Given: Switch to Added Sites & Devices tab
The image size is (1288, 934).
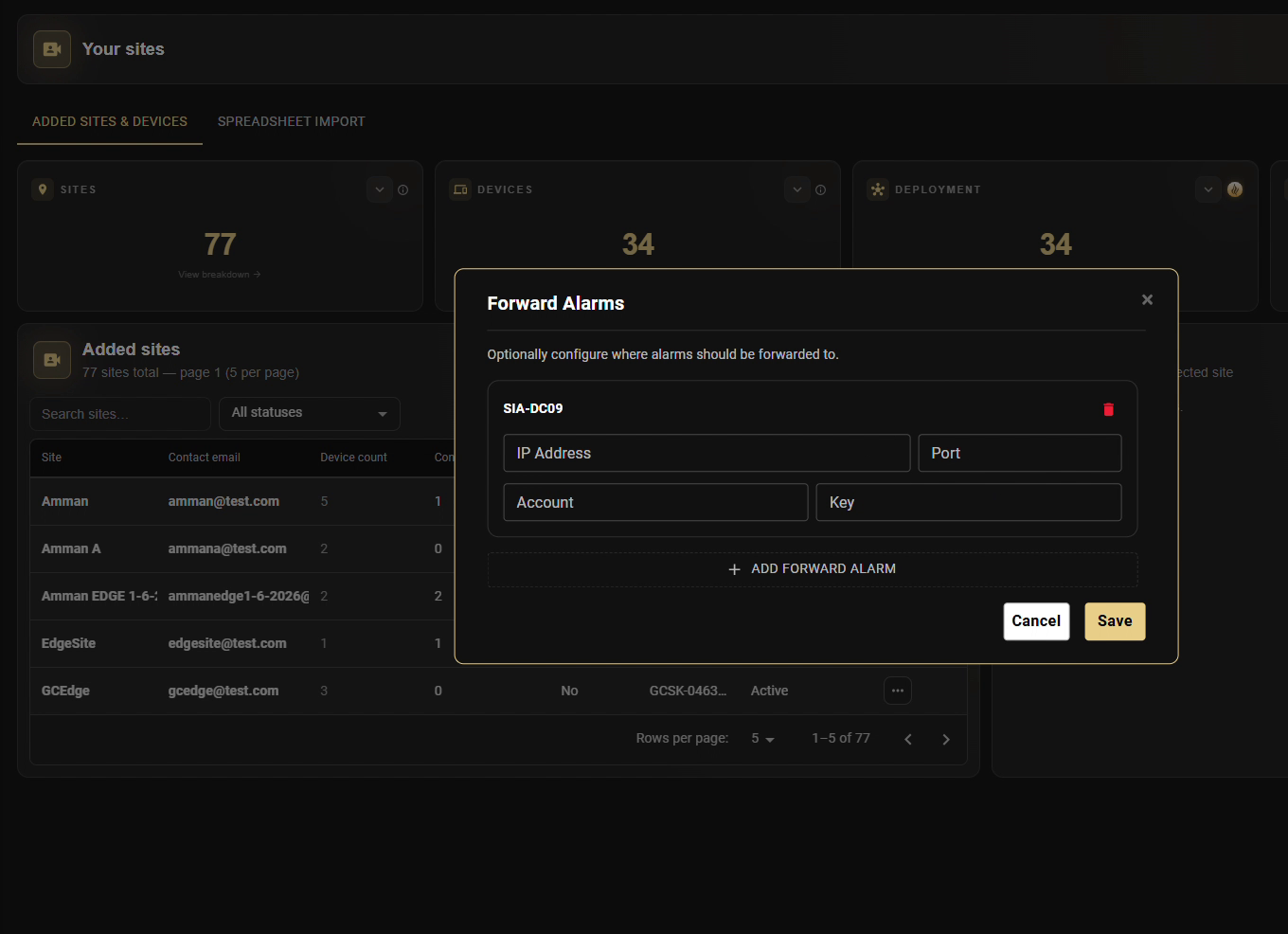Looking at the screenshot, I should click(x=110, y=121).
